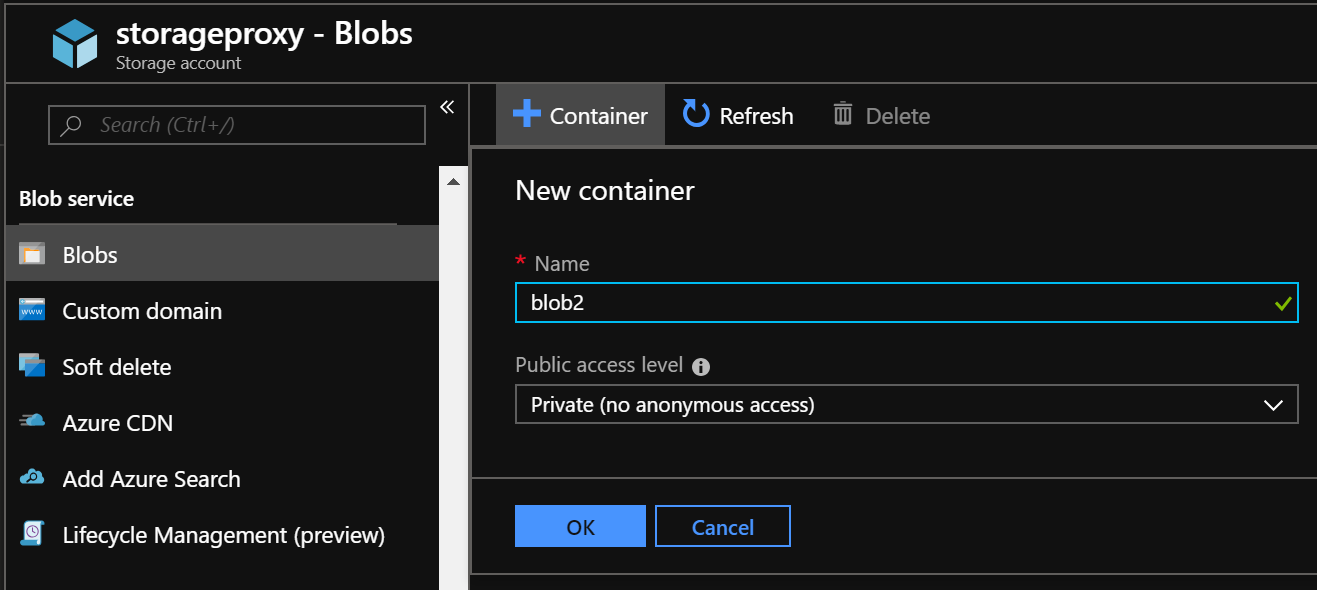Click the Public access level info icon
This screenshot has width=1317, height=590.
coord(701,366)
